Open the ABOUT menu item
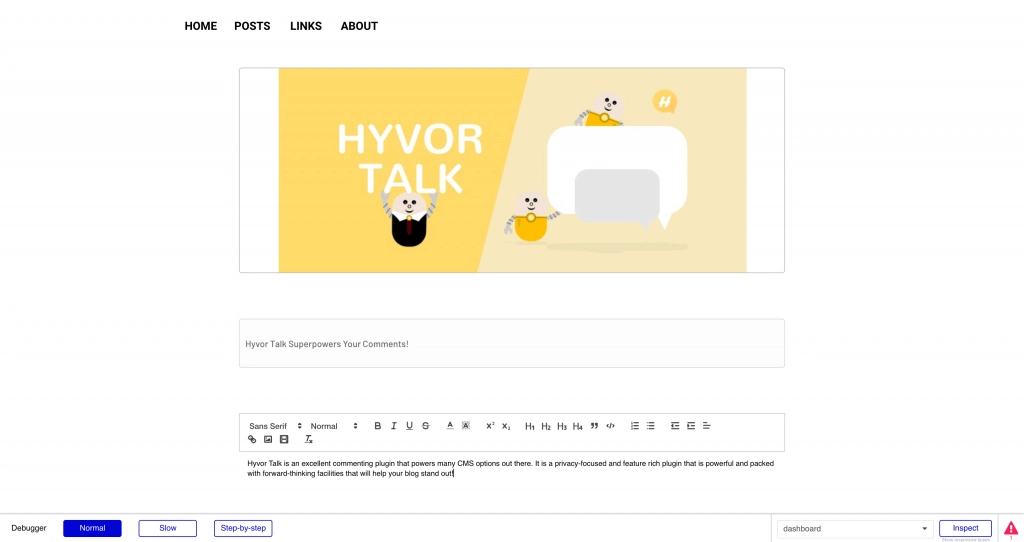This screenshot has width=1024, height=542. (x=359, y=26)
